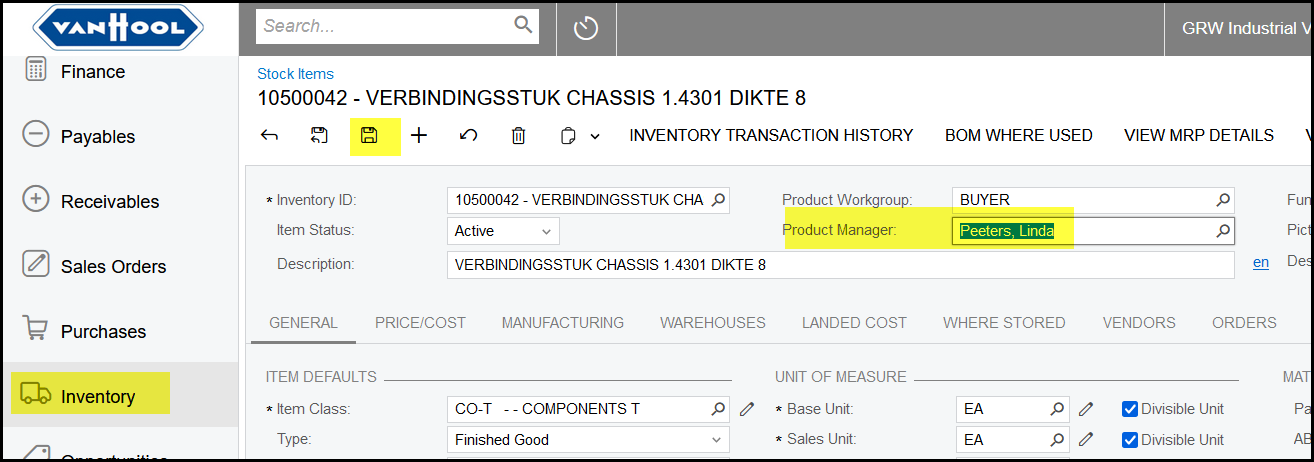Add a new stock item record
The height and width of the screenshot is (462, 1314).
pos(419,136)
